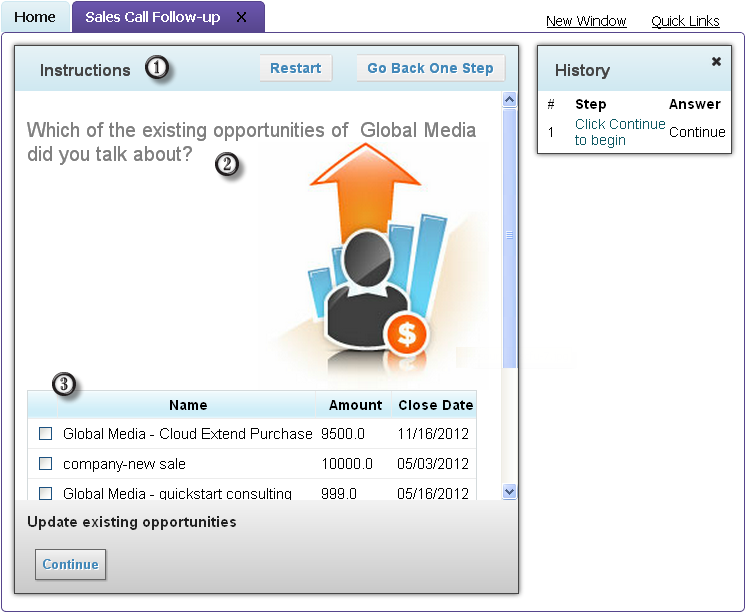
Task: Check Global Media - quickstart consulting
Action: pos(45,493)
